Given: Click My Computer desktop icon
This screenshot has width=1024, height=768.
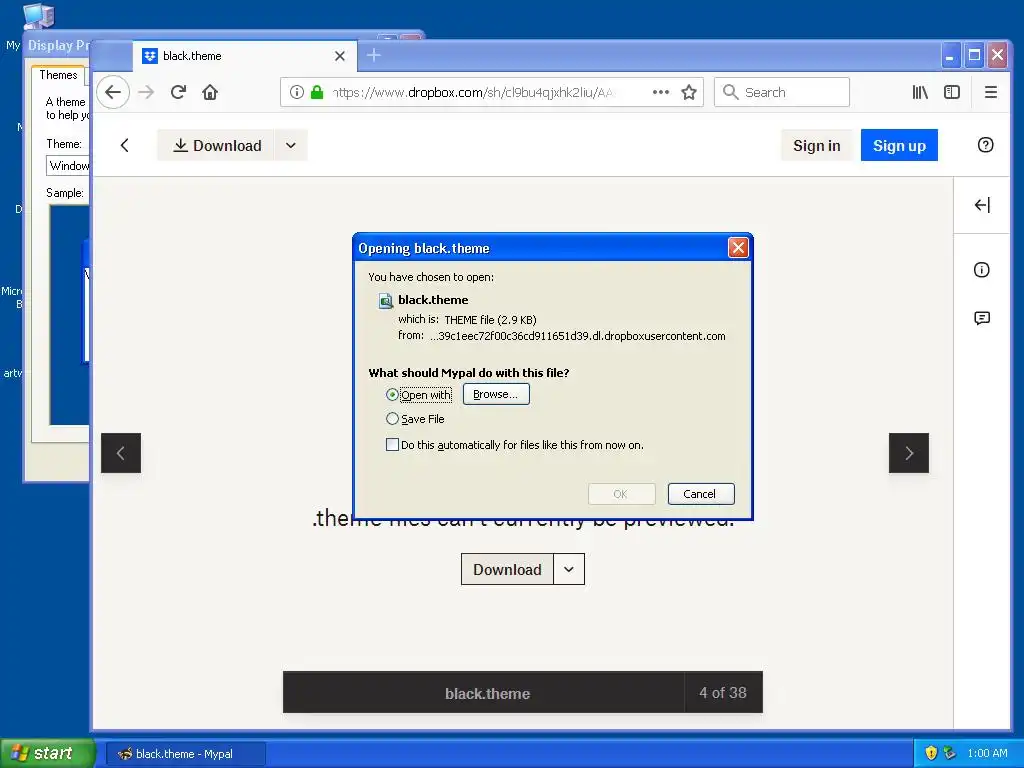Looking at the screenshot, I should pos(38,16).
